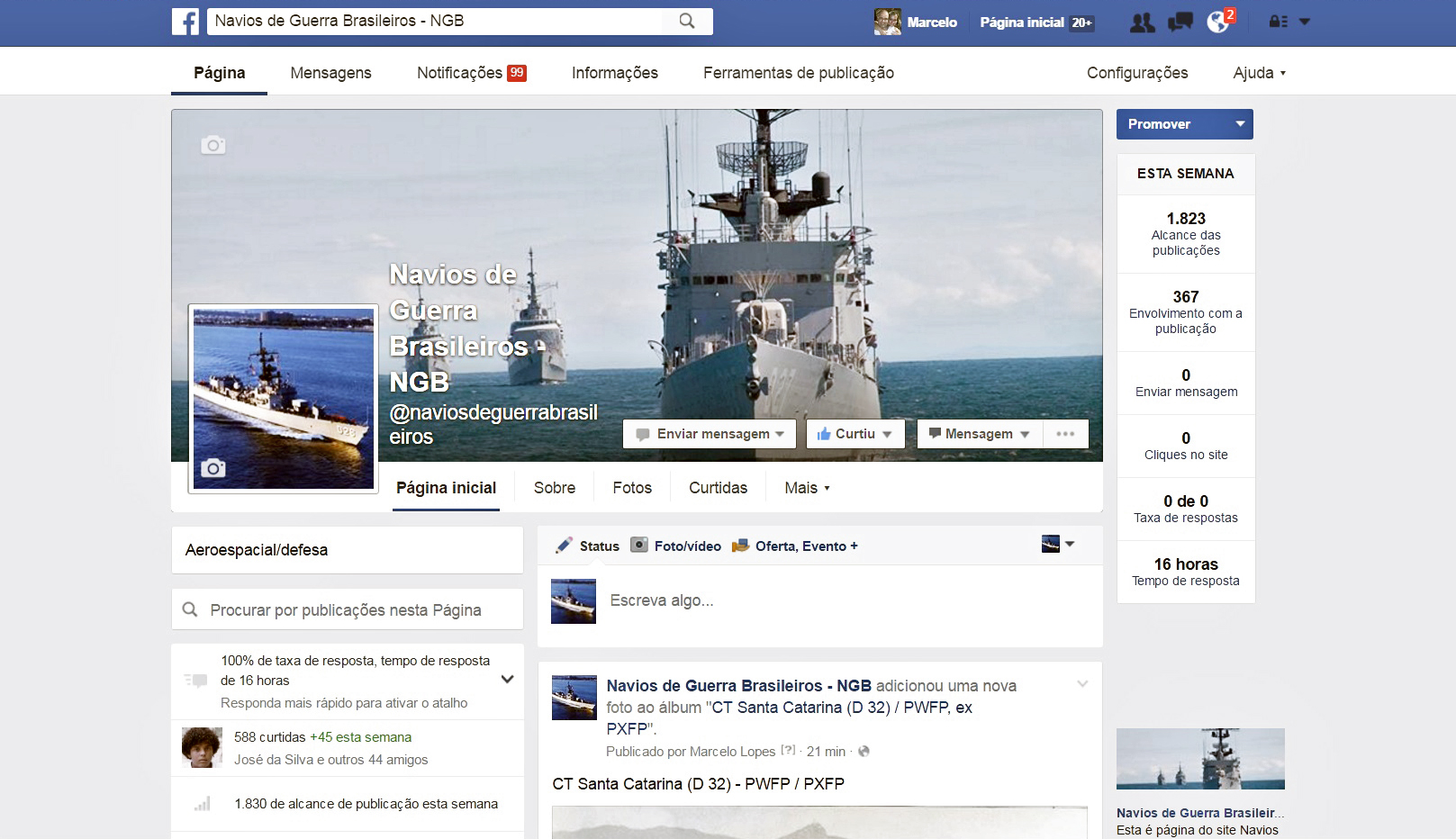Viewport: 1456px width, 839px height.
Task: Select the Página inicial page tab
Action: pos(447,488)
